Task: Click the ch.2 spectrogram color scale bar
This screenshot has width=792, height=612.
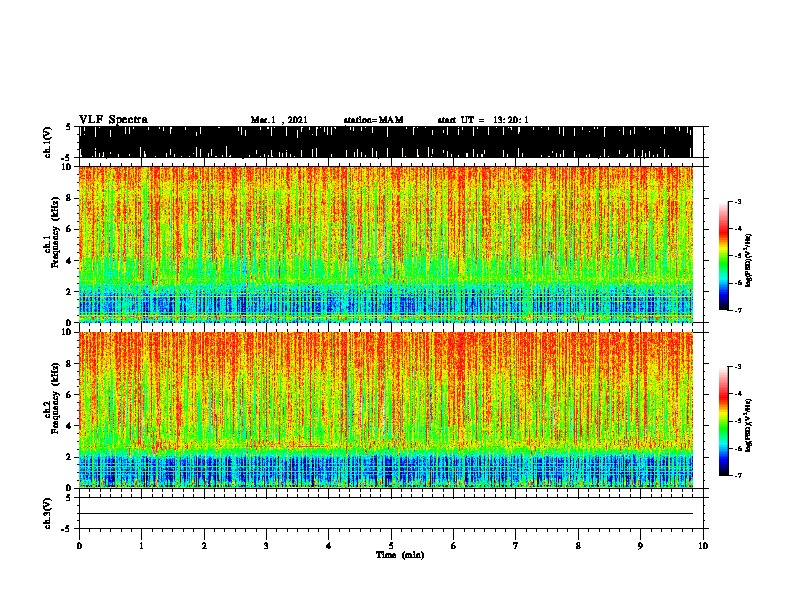Action: (724, 421)
